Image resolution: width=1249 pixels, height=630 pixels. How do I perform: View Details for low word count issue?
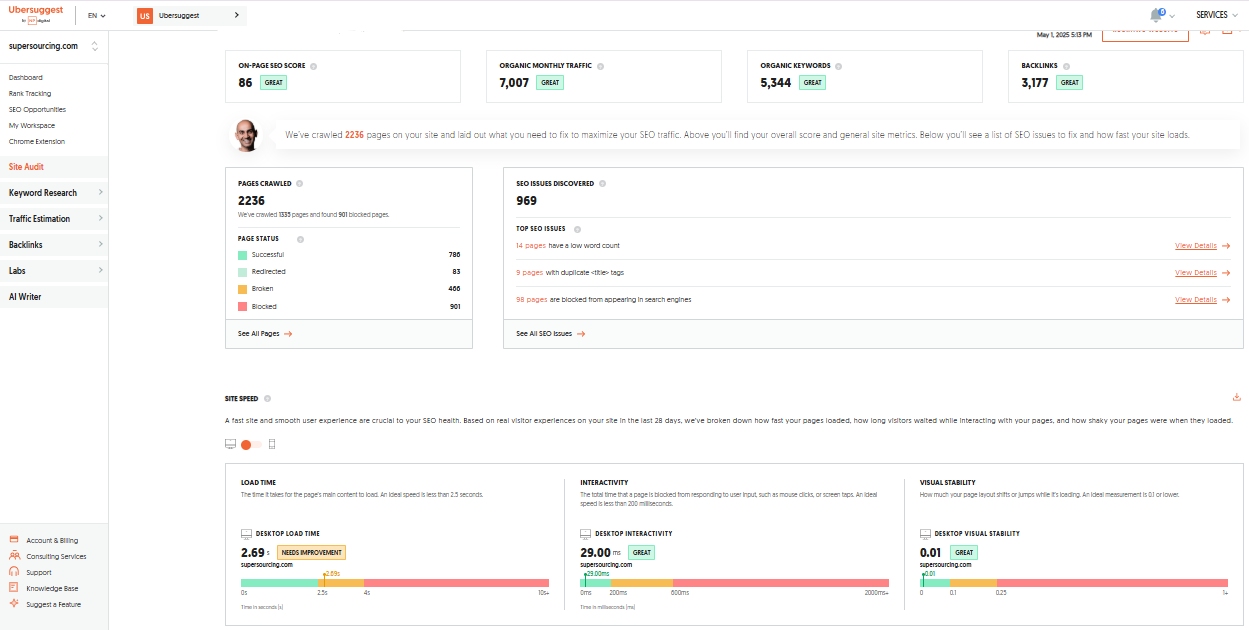[1202, 245]
